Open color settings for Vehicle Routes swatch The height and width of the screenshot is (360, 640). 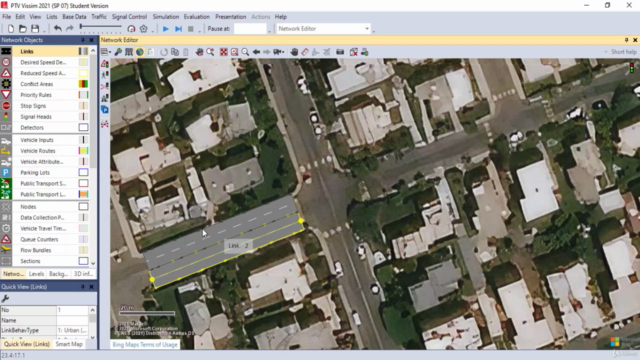83,151
